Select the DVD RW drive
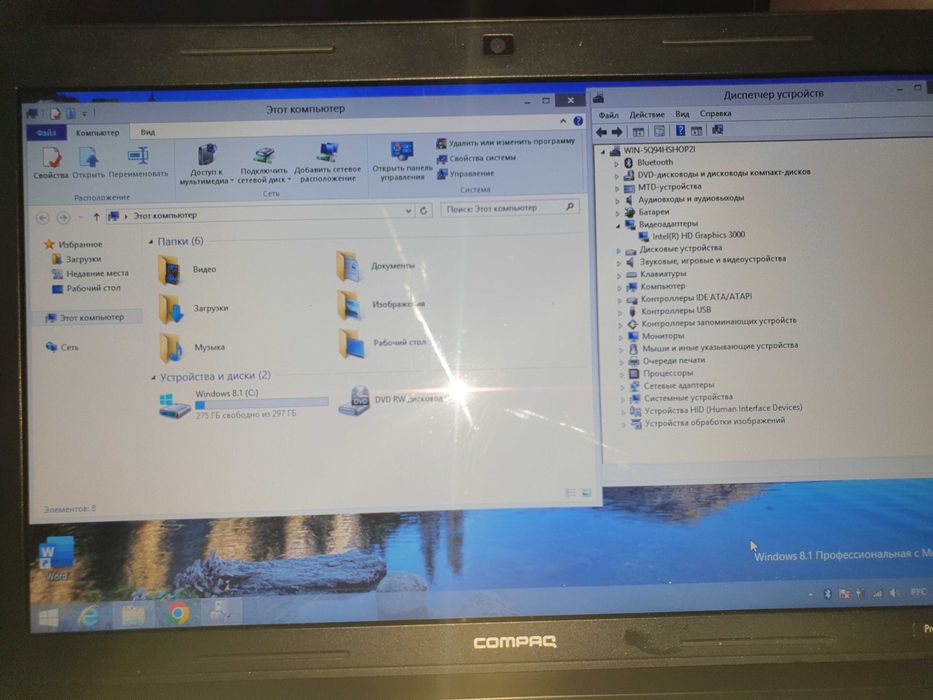Screen dimensions: 933x700 (393, 400)
